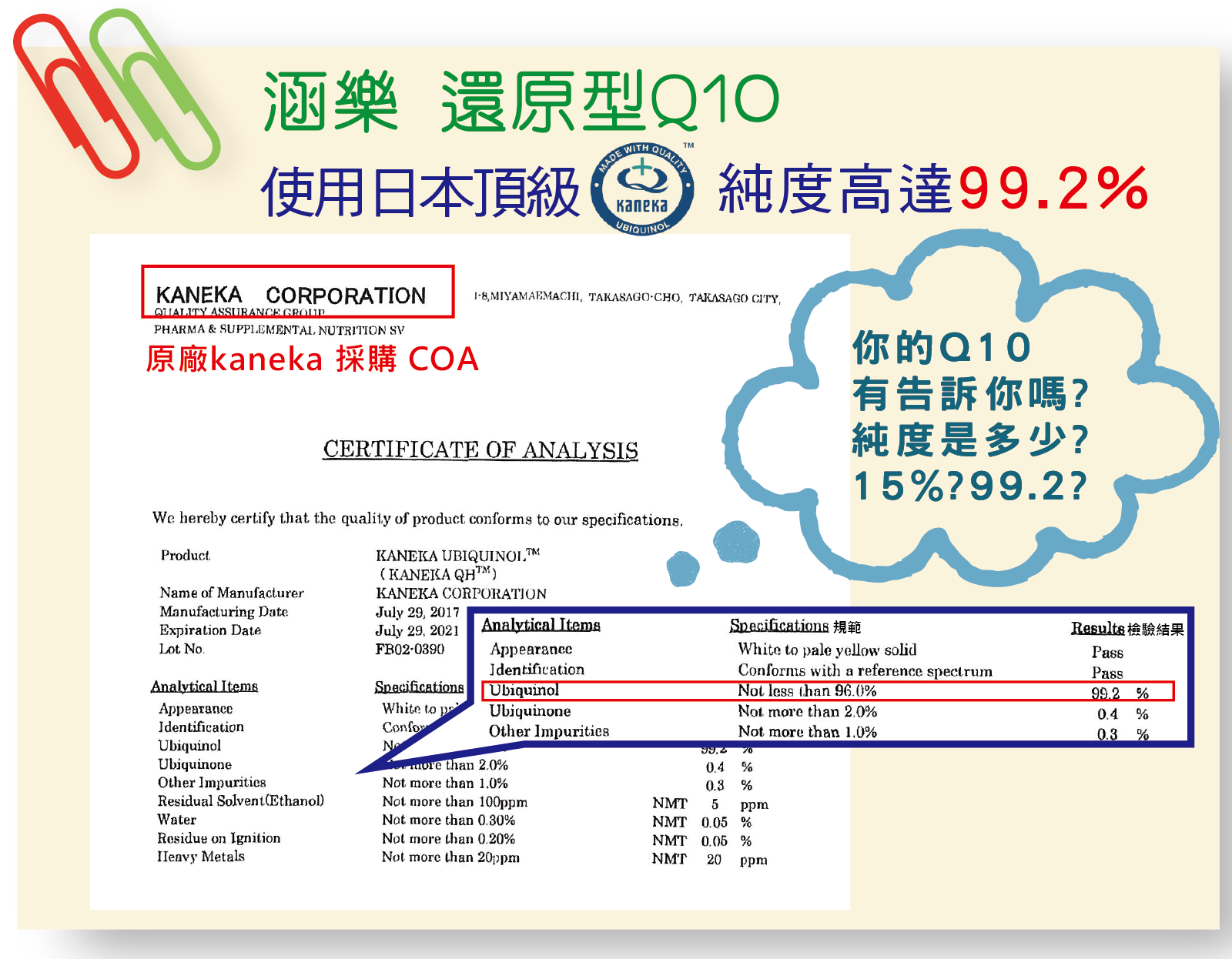
Task: Click the thought bubble line '有告訴你嗎?'
Action: (x=970, y=394)
